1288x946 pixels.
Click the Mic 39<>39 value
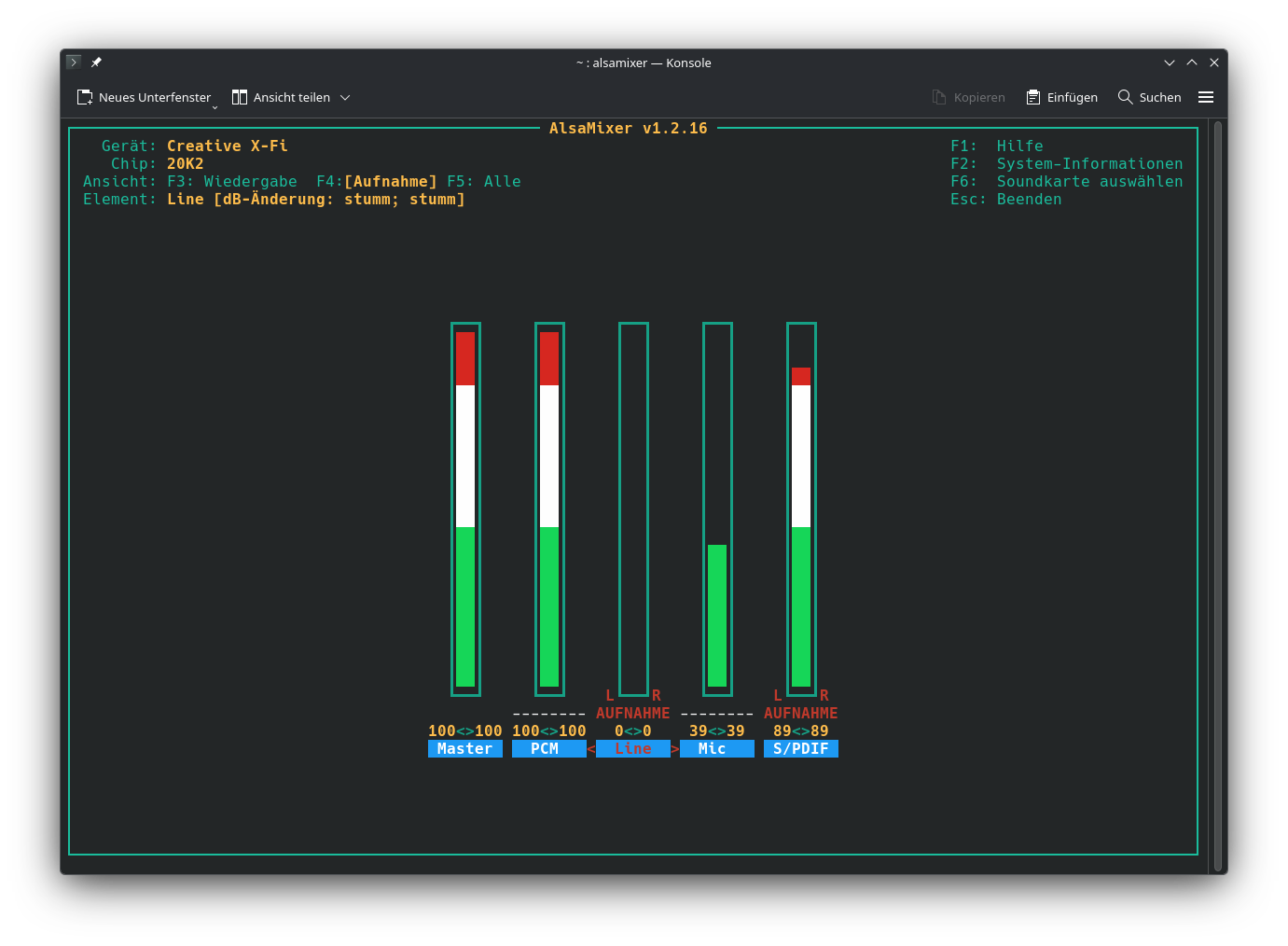[717, 731]
